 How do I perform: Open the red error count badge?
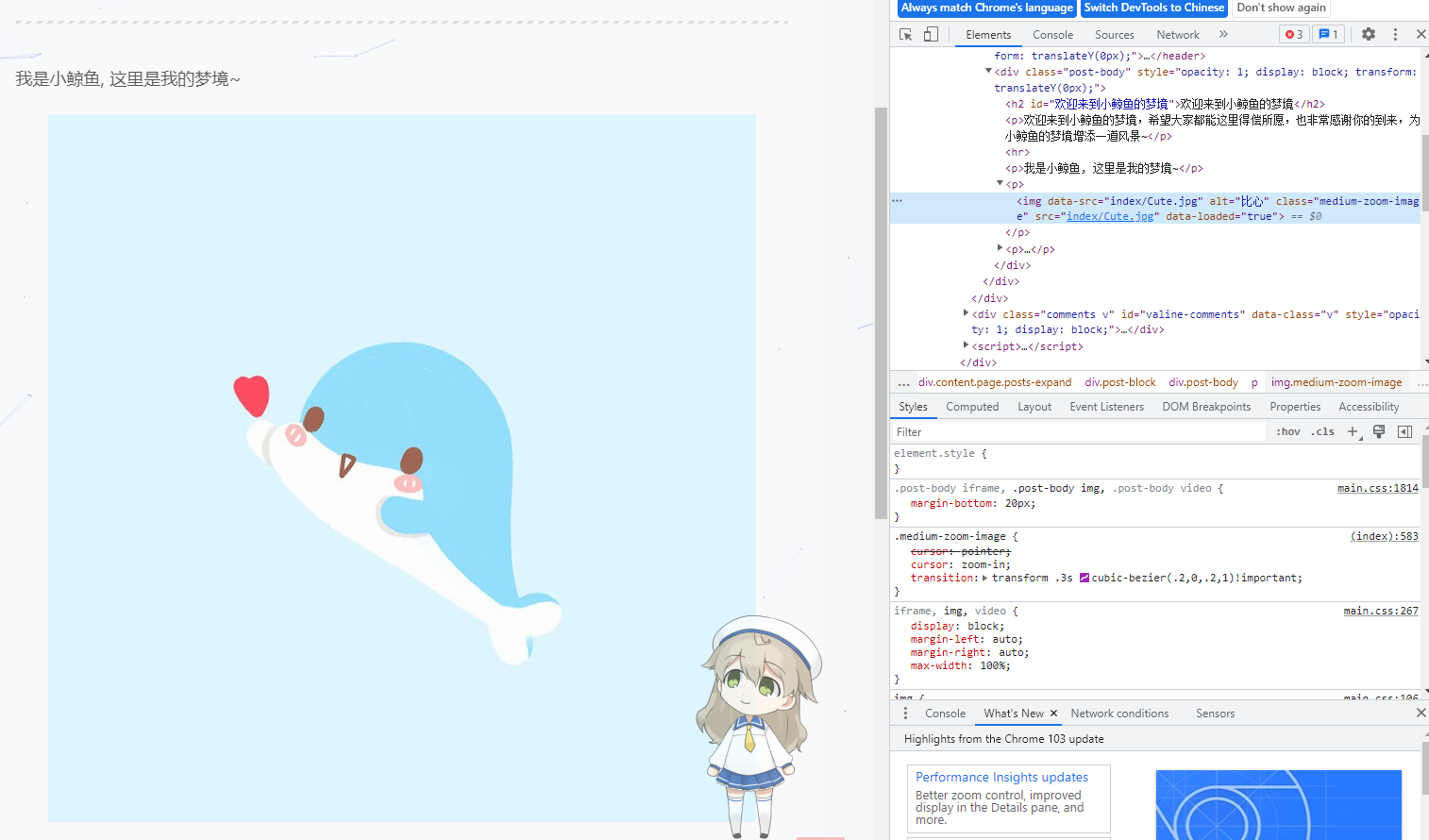coord(1294,34)
